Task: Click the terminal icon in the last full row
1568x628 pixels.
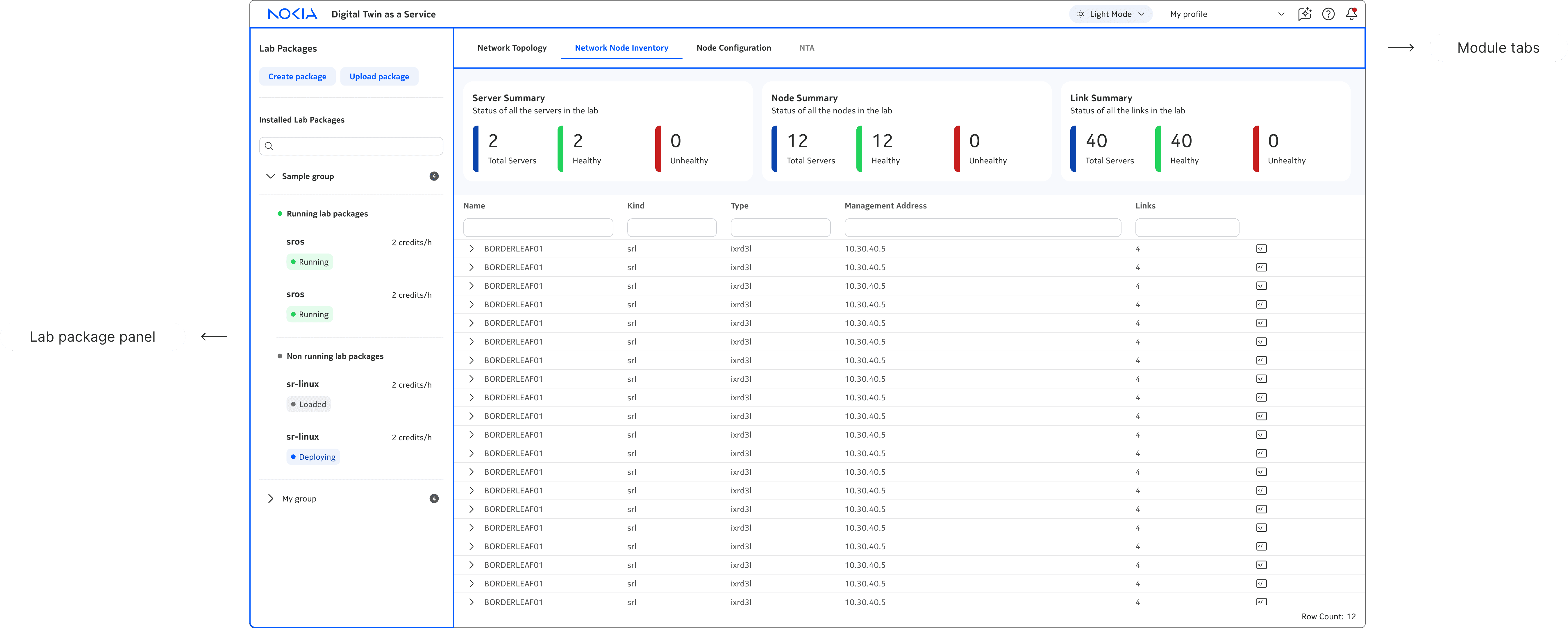Action: 1261,583
